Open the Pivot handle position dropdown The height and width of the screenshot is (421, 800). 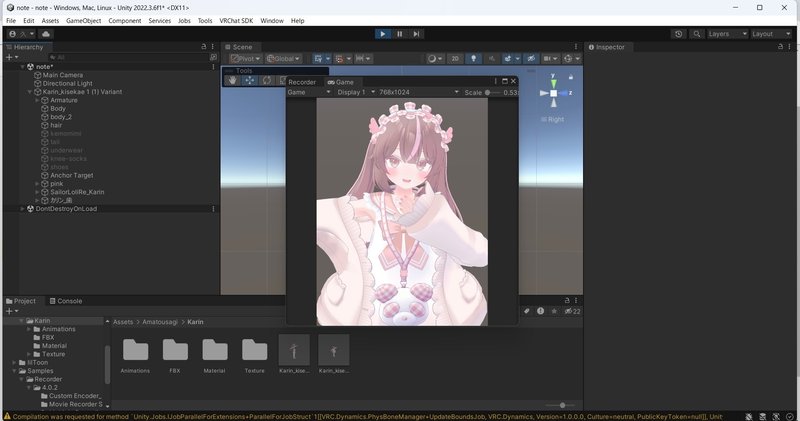(245, 59)
